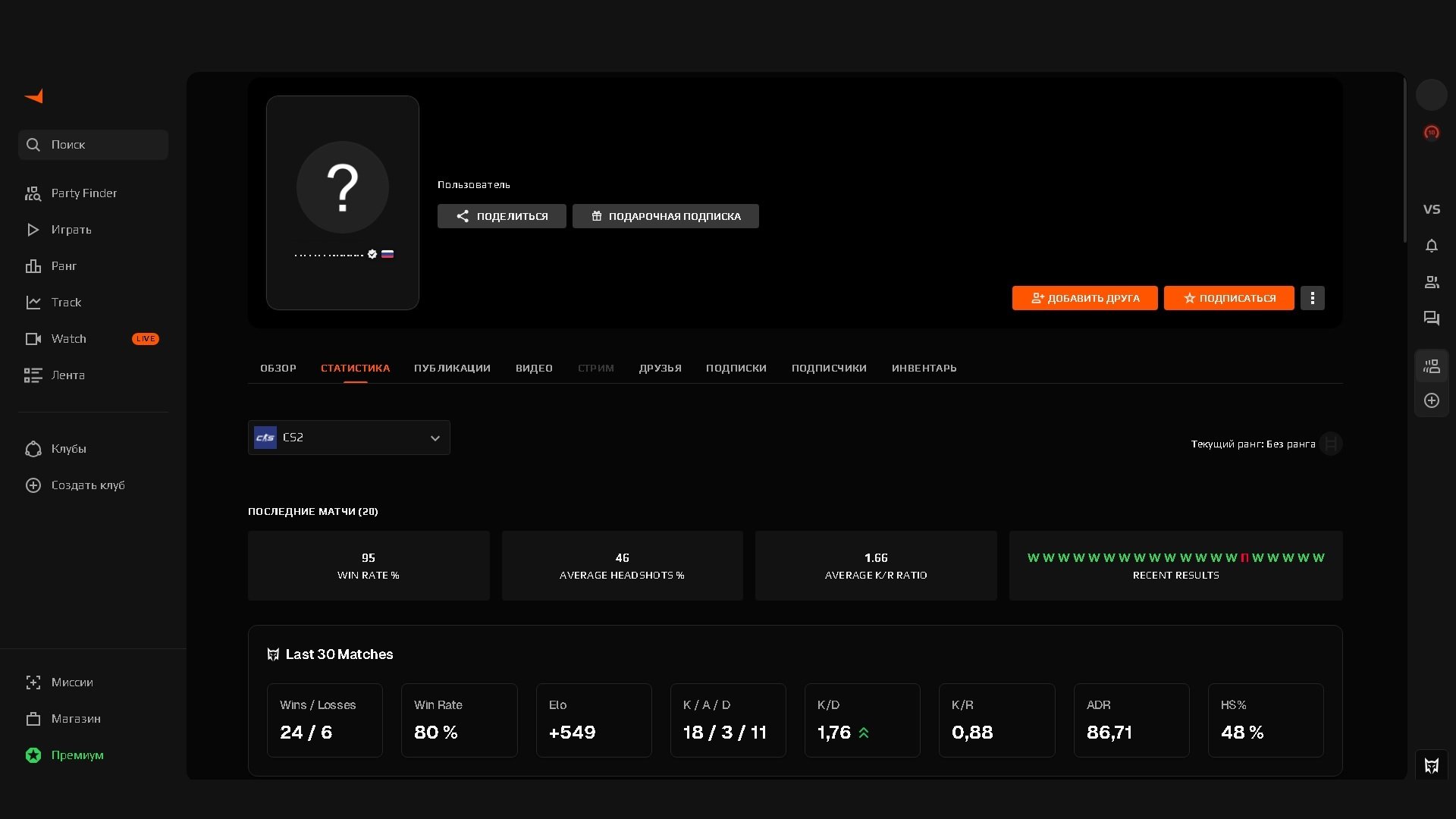The width and height of the screenshot is (1456, 819).
Task: Switch to the ОБЗОР tab
Action: point(278,369)
